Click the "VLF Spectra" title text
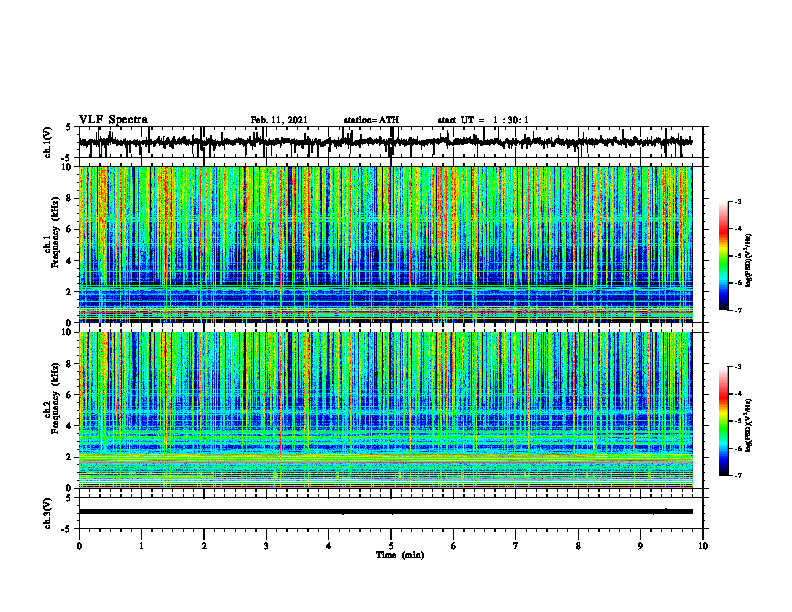The image size is (792, 612). coord(113,120)
